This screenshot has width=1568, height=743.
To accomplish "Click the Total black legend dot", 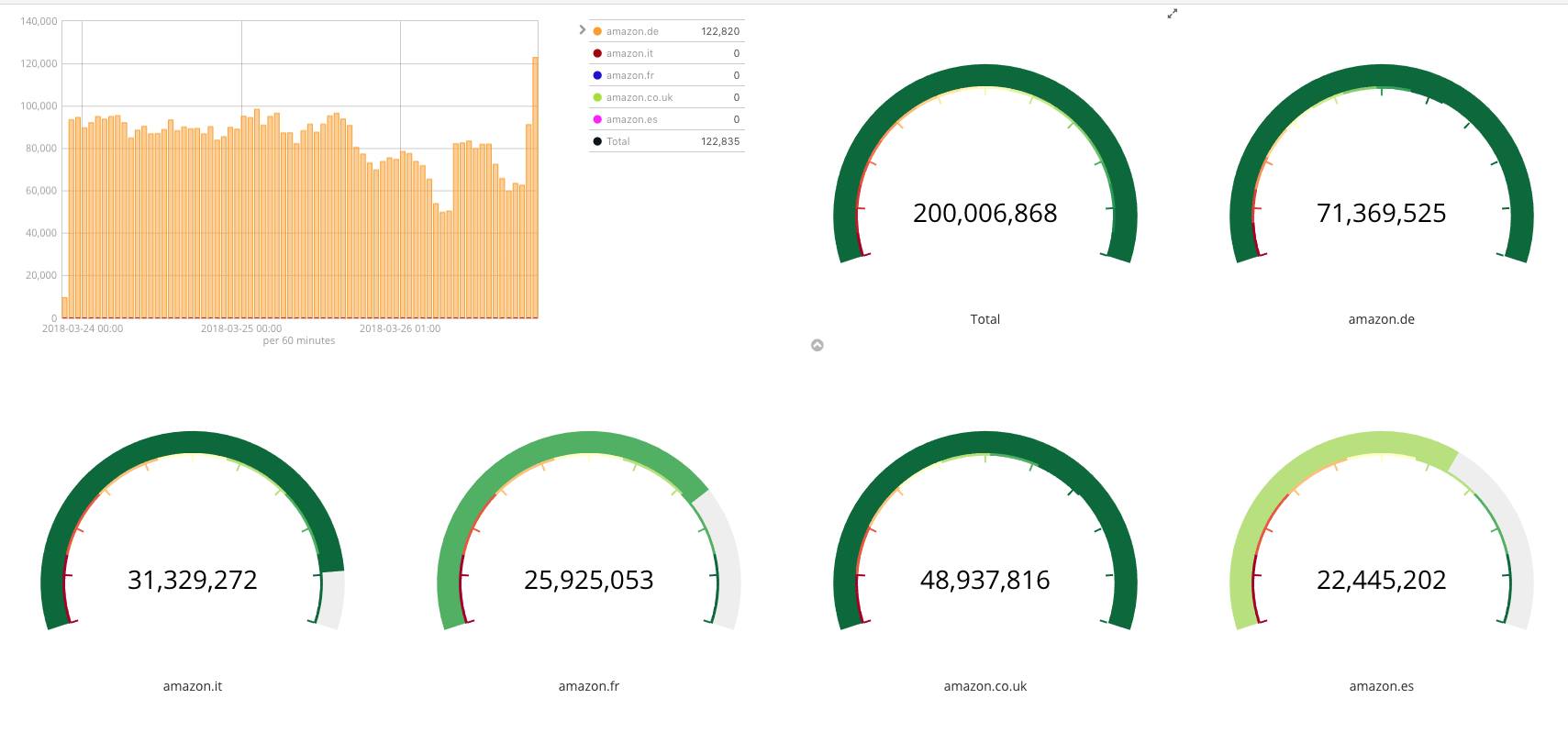I will tap(597, 141).
